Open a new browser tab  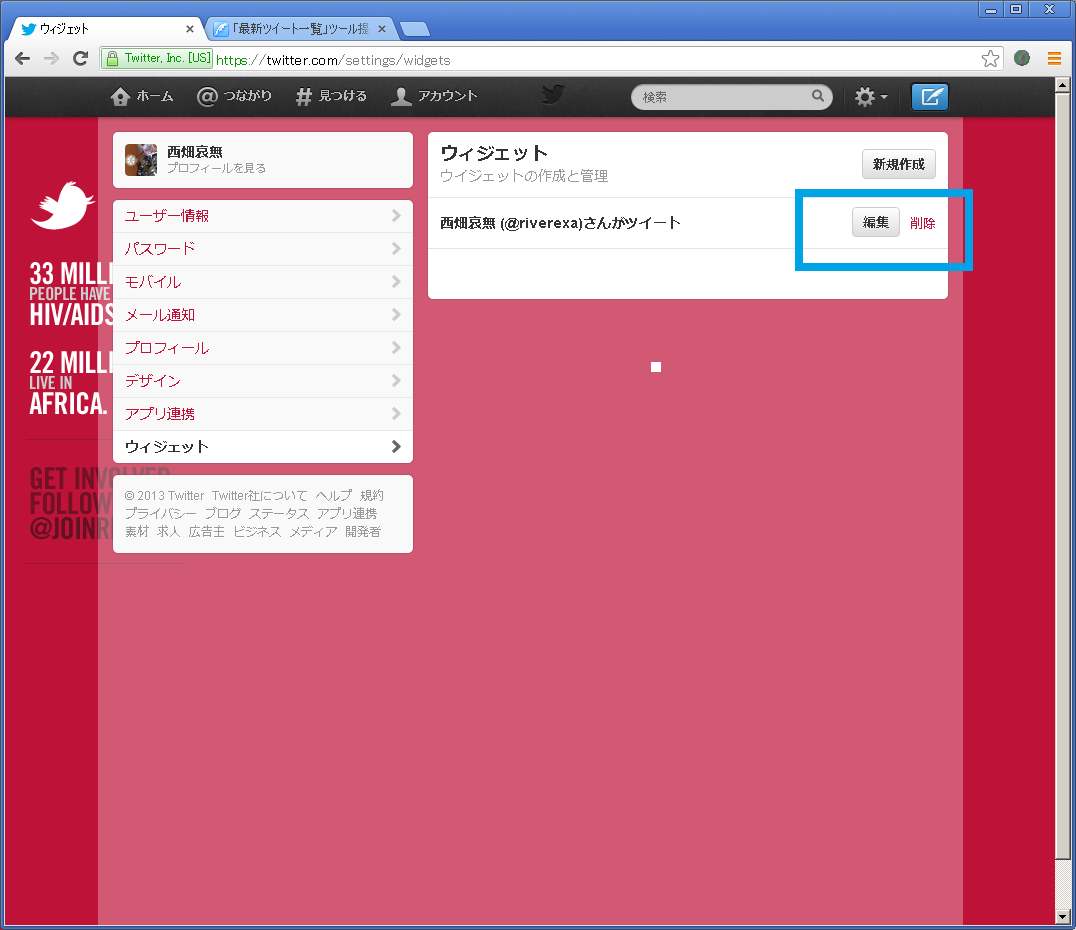coord(414,29)
